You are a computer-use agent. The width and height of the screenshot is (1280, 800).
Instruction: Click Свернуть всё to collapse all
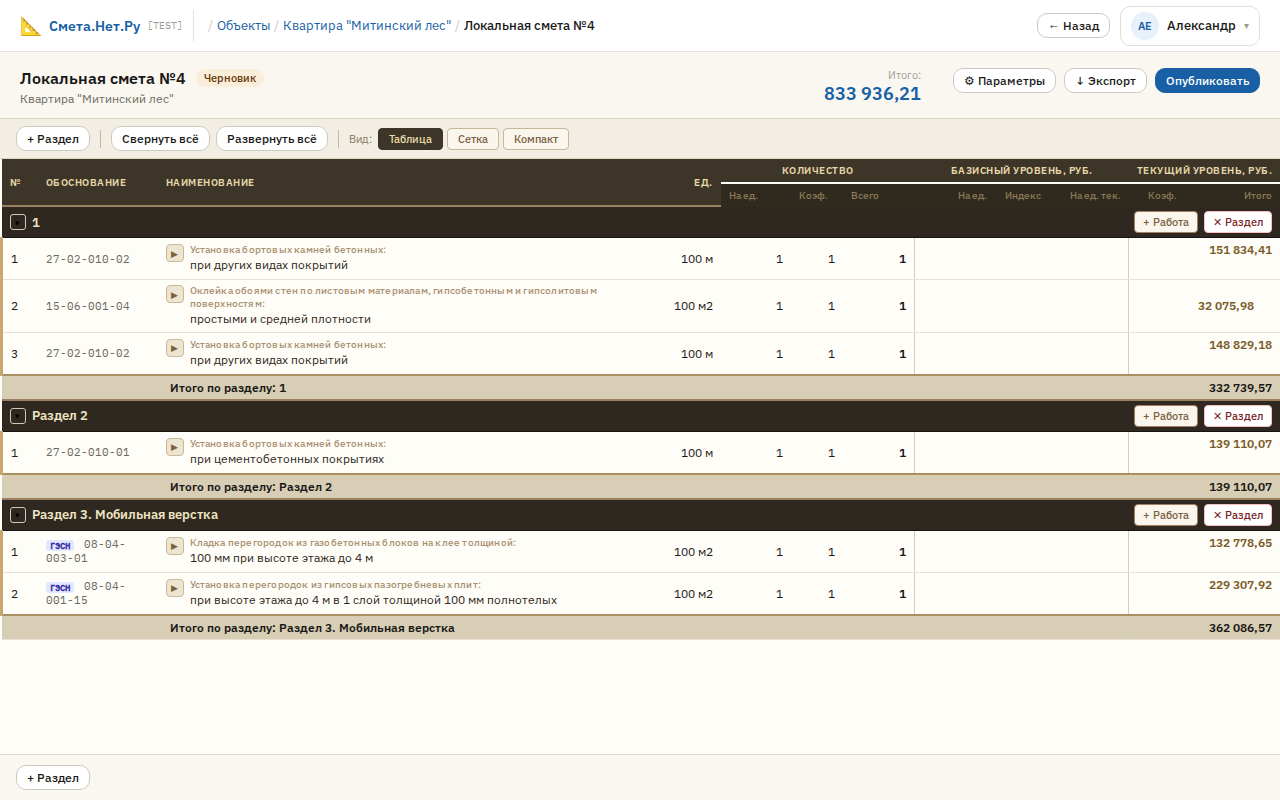tap(160, 139)
